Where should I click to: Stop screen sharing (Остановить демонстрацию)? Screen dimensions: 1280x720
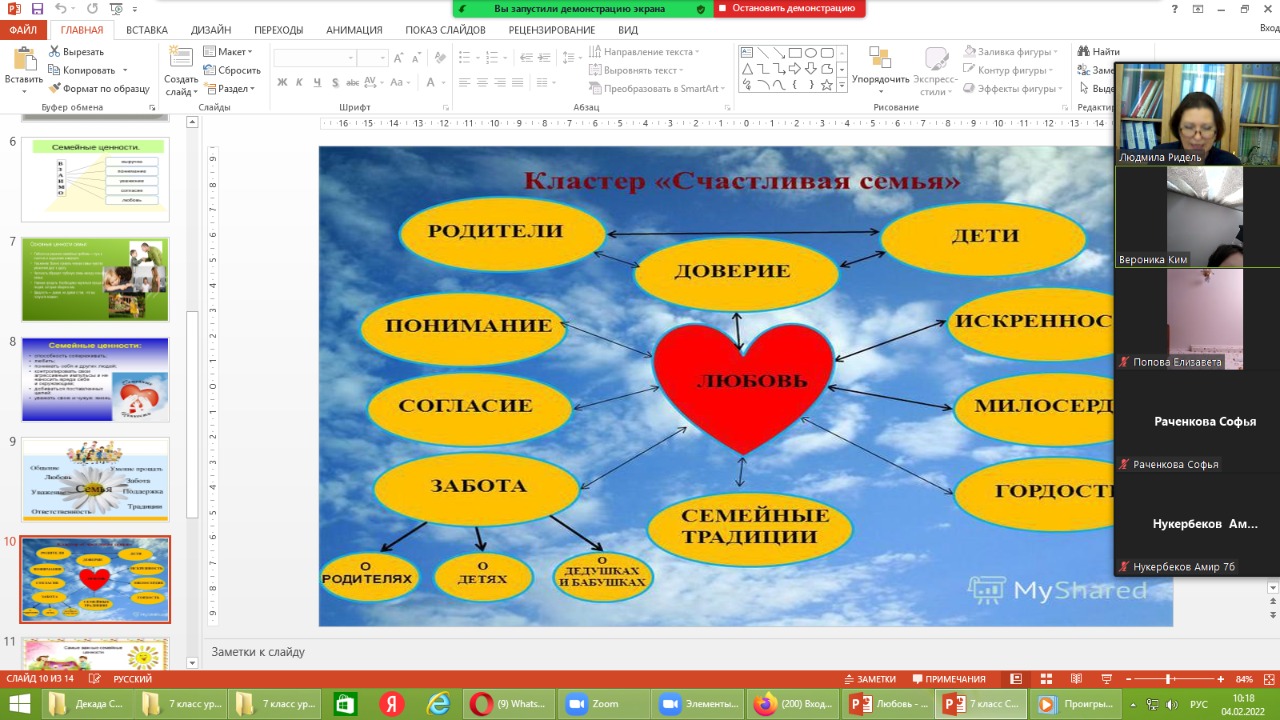(790, 8)
